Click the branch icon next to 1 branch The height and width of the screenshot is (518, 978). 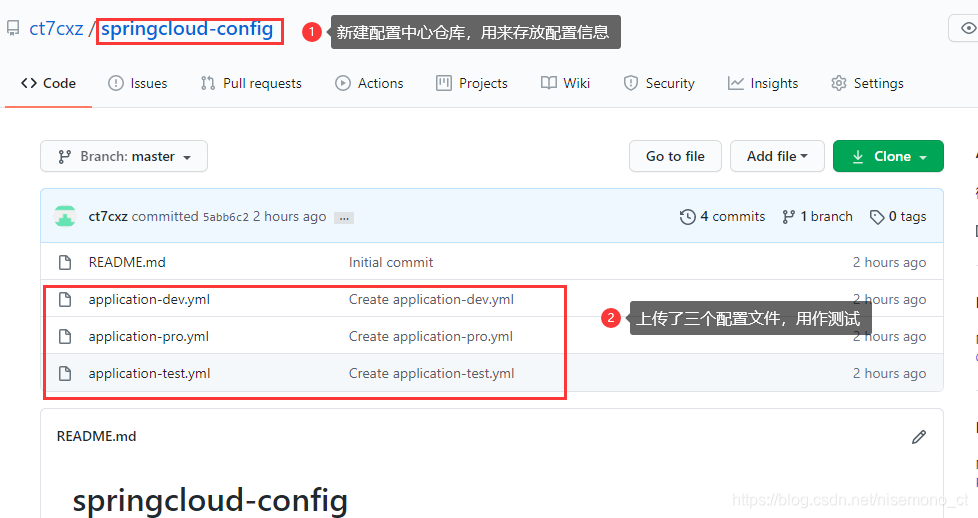point(788,217)
